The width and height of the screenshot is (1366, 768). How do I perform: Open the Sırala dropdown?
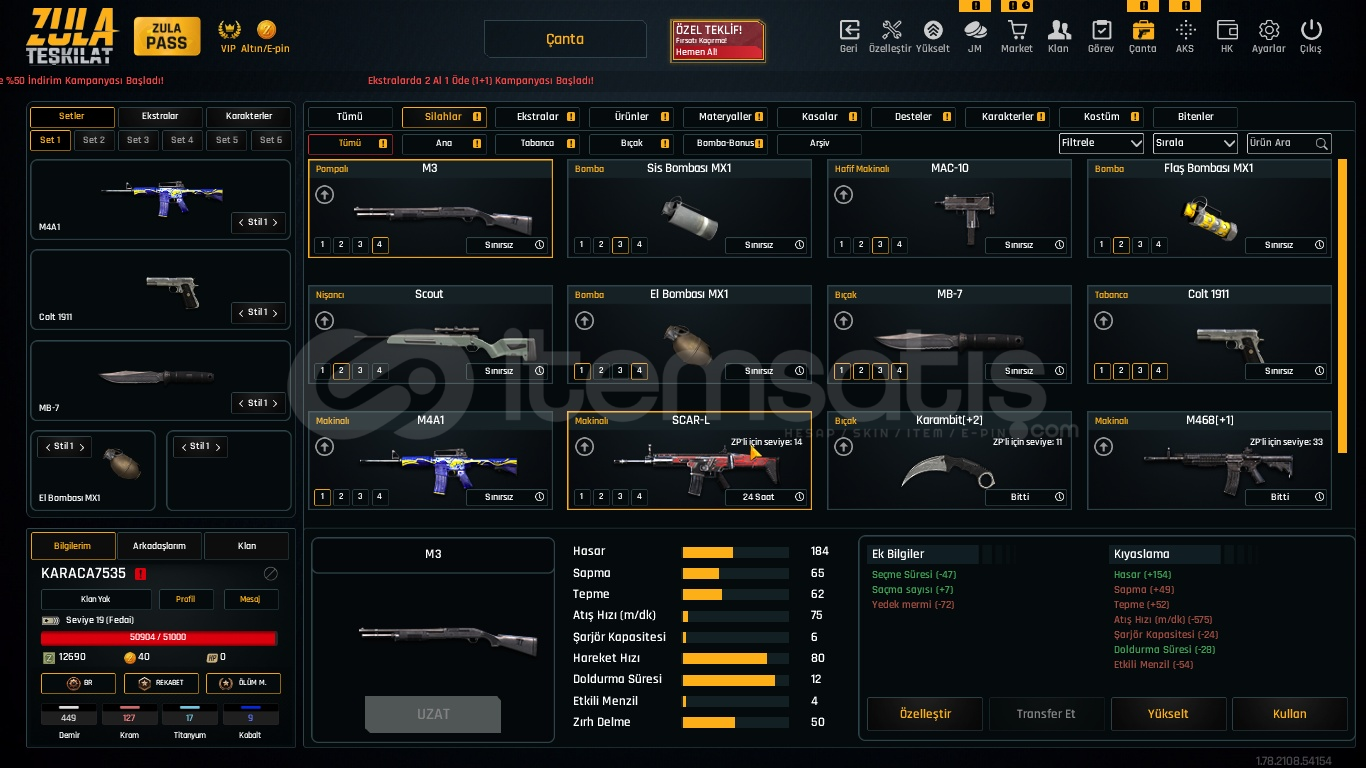(x=1195, y=143)
